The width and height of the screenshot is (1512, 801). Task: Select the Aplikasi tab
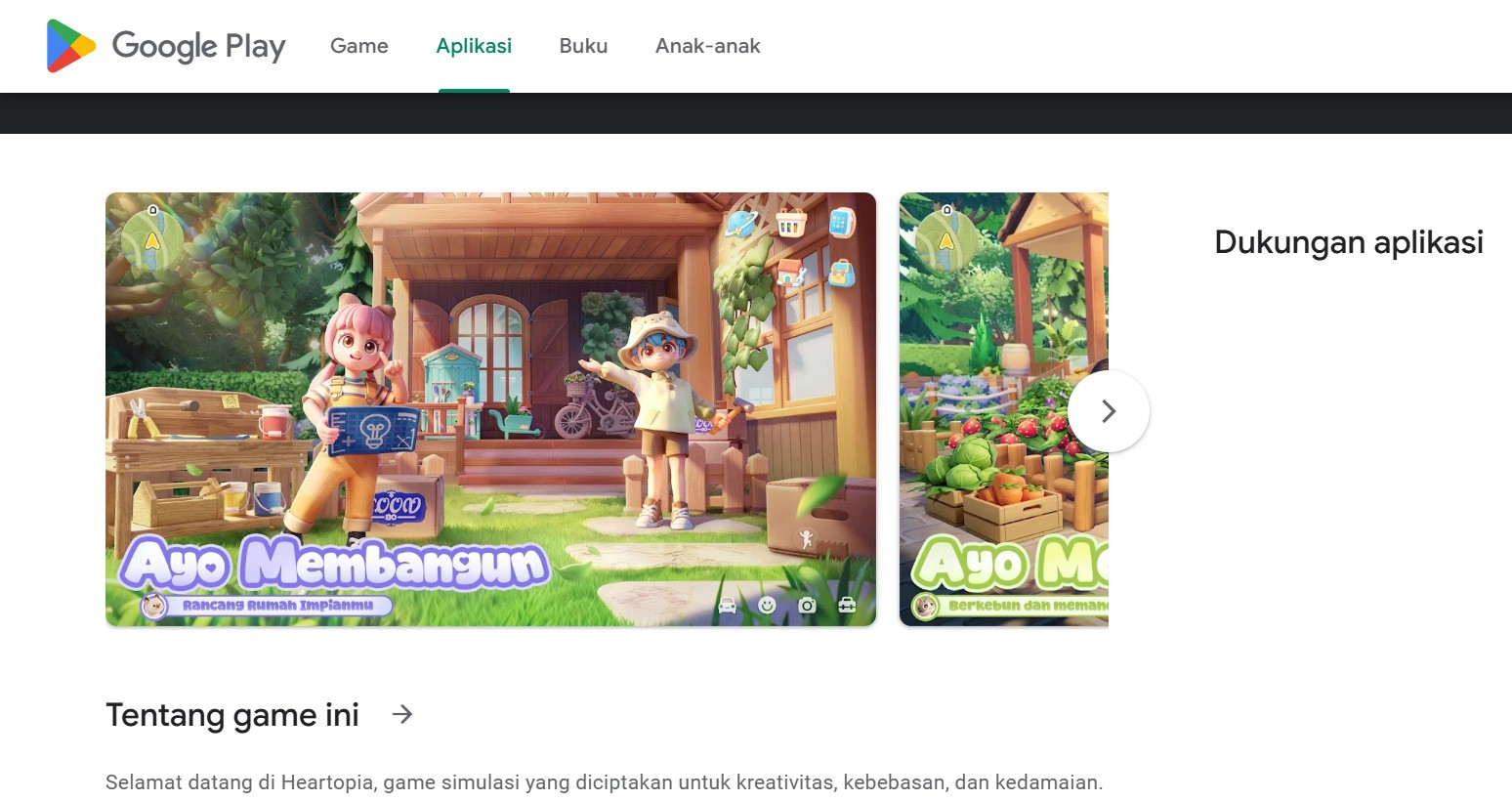click(x=474, y=46)
